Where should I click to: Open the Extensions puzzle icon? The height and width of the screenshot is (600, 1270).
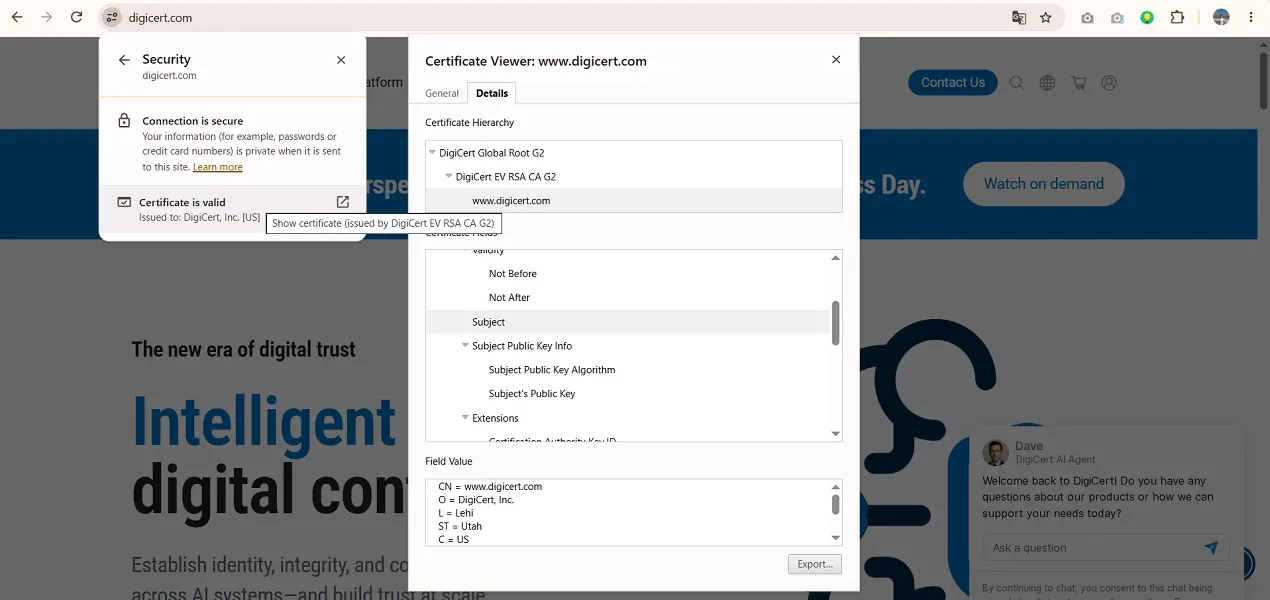tap(1177, 17)
